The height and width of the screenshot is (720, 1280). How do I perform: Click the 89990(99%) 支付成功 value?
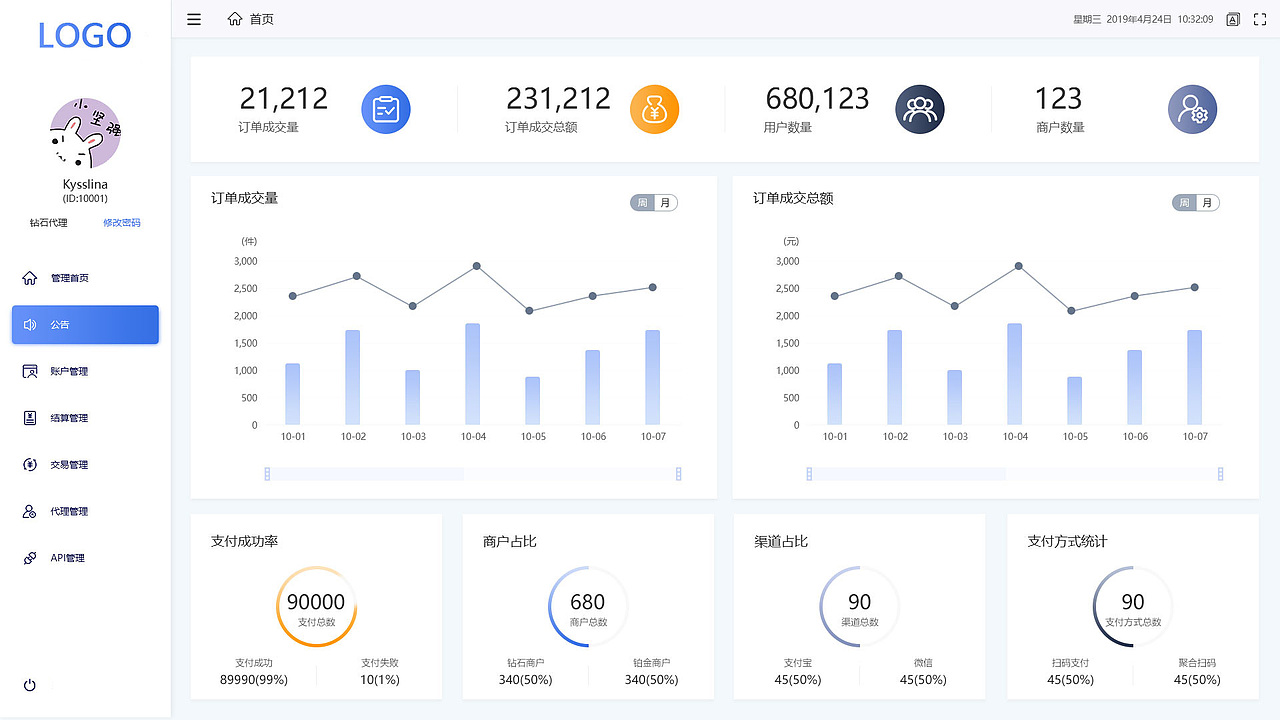click(x=254, y=680)
